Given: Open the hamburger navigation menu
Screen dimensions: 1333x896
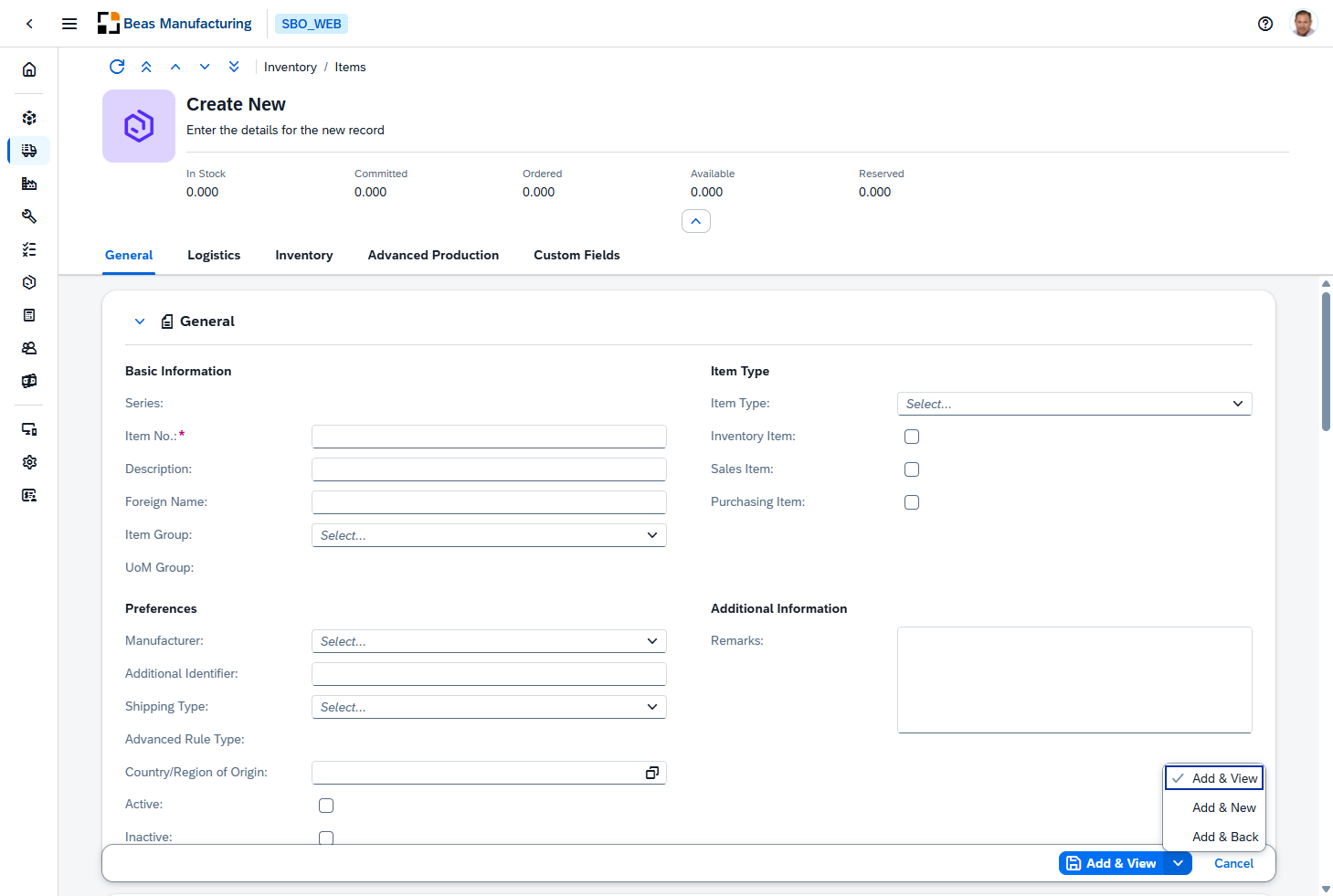Looking at the screenshot, I should point(69,24).
